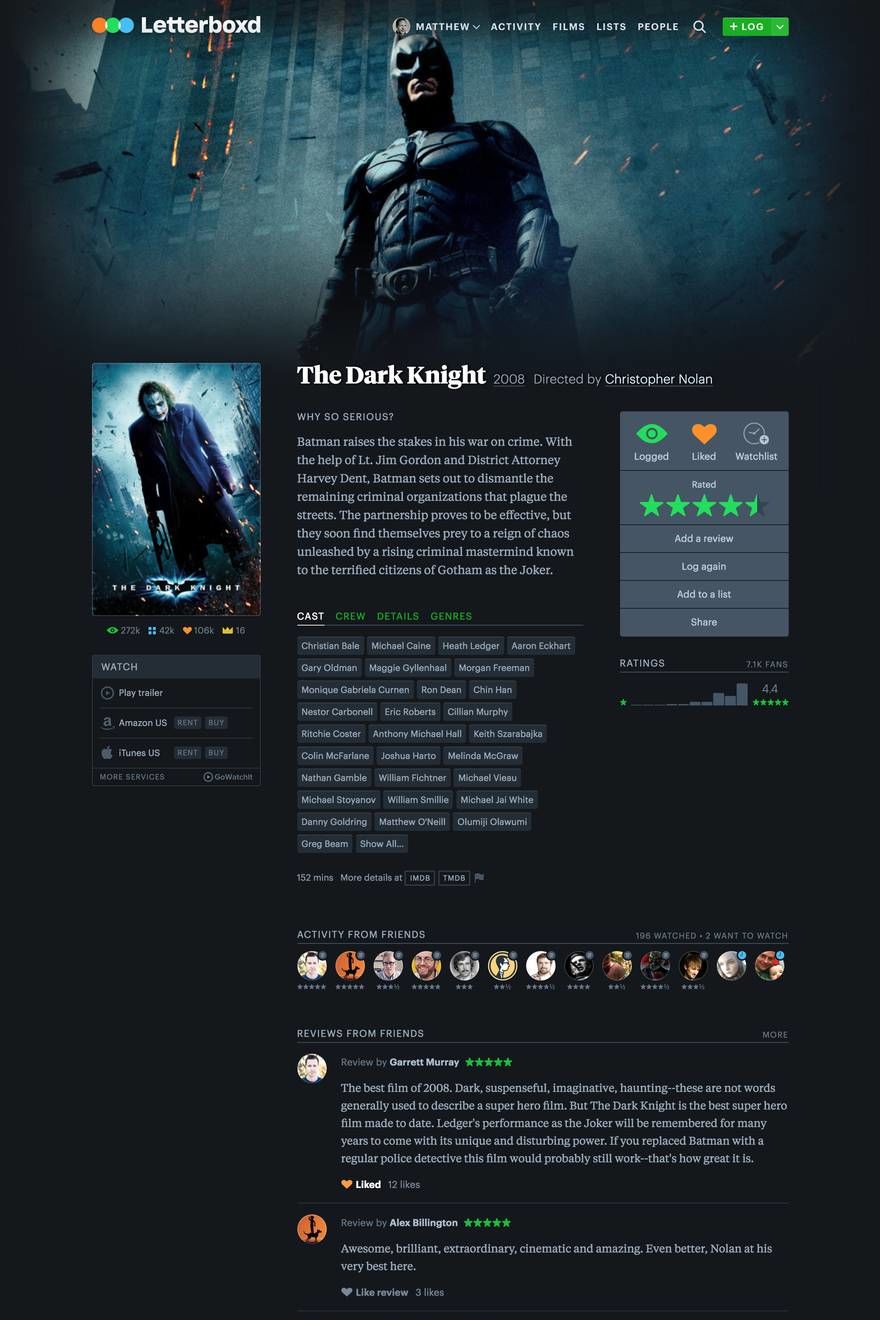The width and height of the screenshot is (880, 1320).
Task: Click the orange heart likes count under the poster
Action: (198, 631)
